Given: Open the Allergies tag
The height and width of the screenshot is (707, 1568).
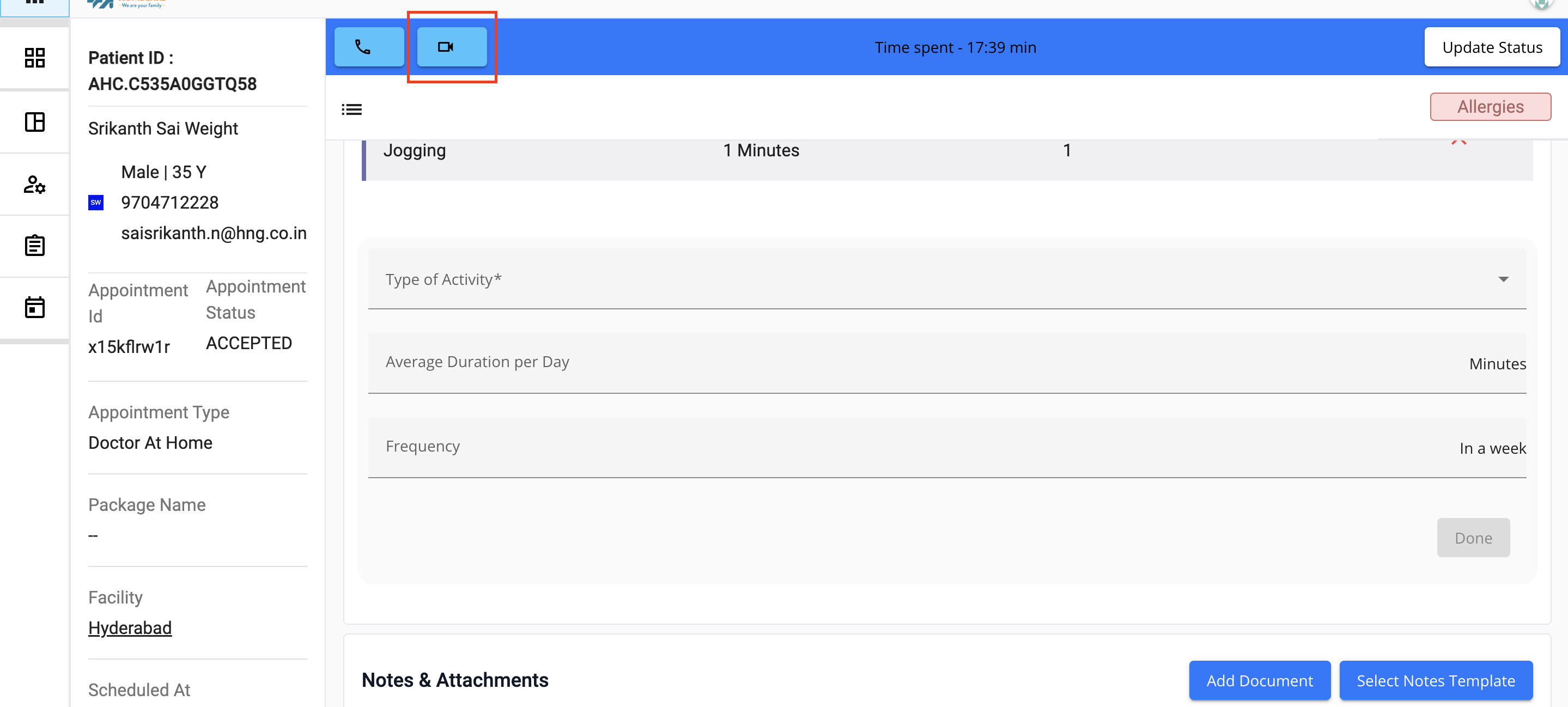Looking at the screenshot, I should (x=1490, y=106).
